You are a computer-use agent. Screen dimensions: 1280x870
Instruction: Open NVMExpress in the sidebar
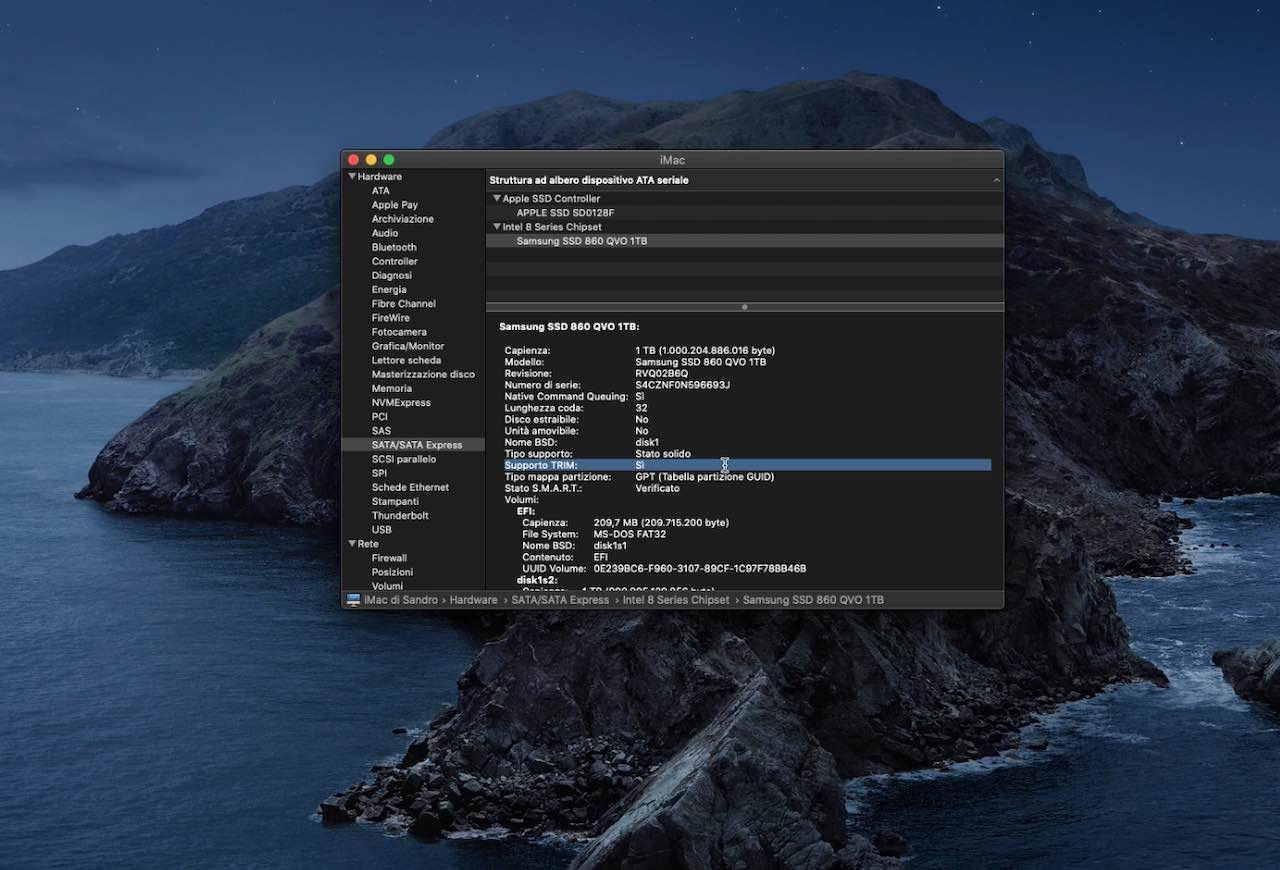tap(401, 402)
